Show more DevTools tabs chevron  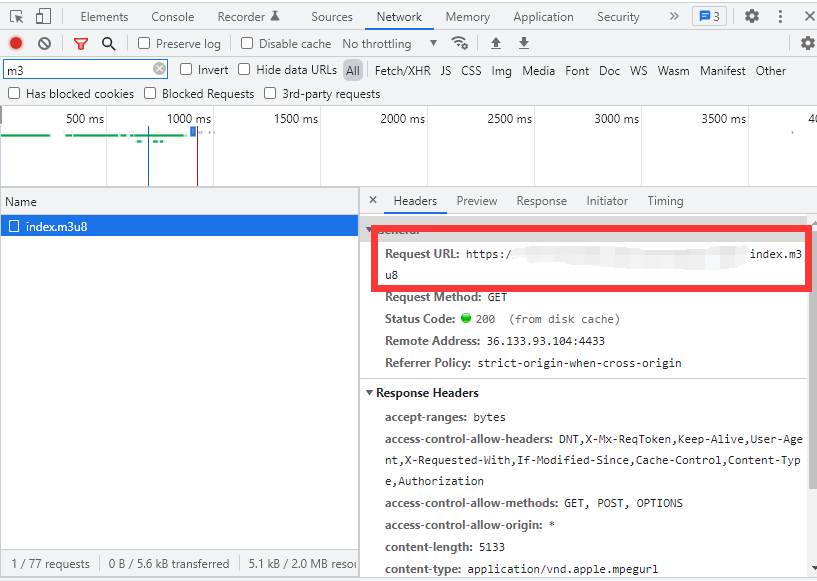[674, 16]
